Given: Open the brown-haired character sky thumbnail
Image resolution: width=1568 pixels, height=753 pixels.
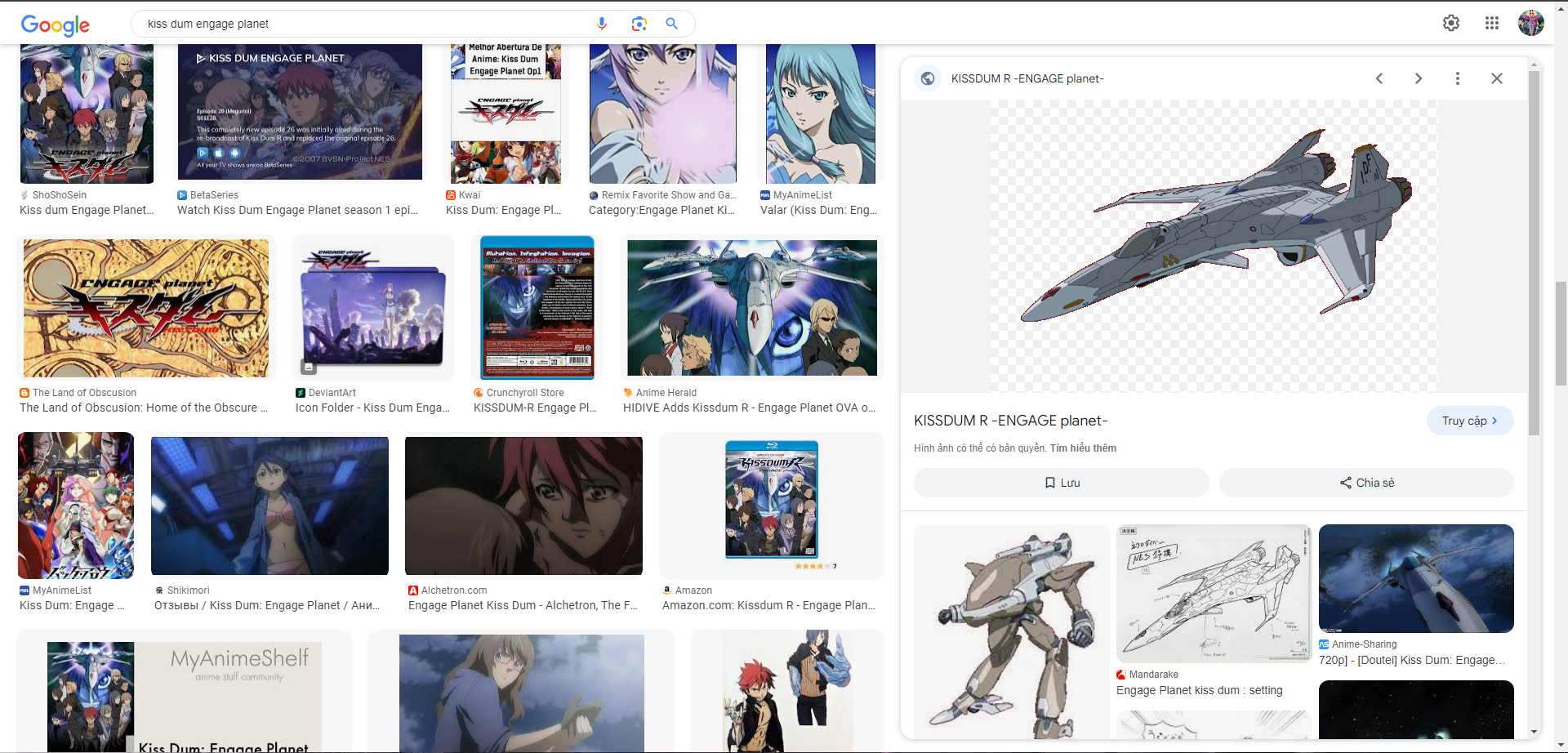Looking at the screenshot, I should pos(521,693).
